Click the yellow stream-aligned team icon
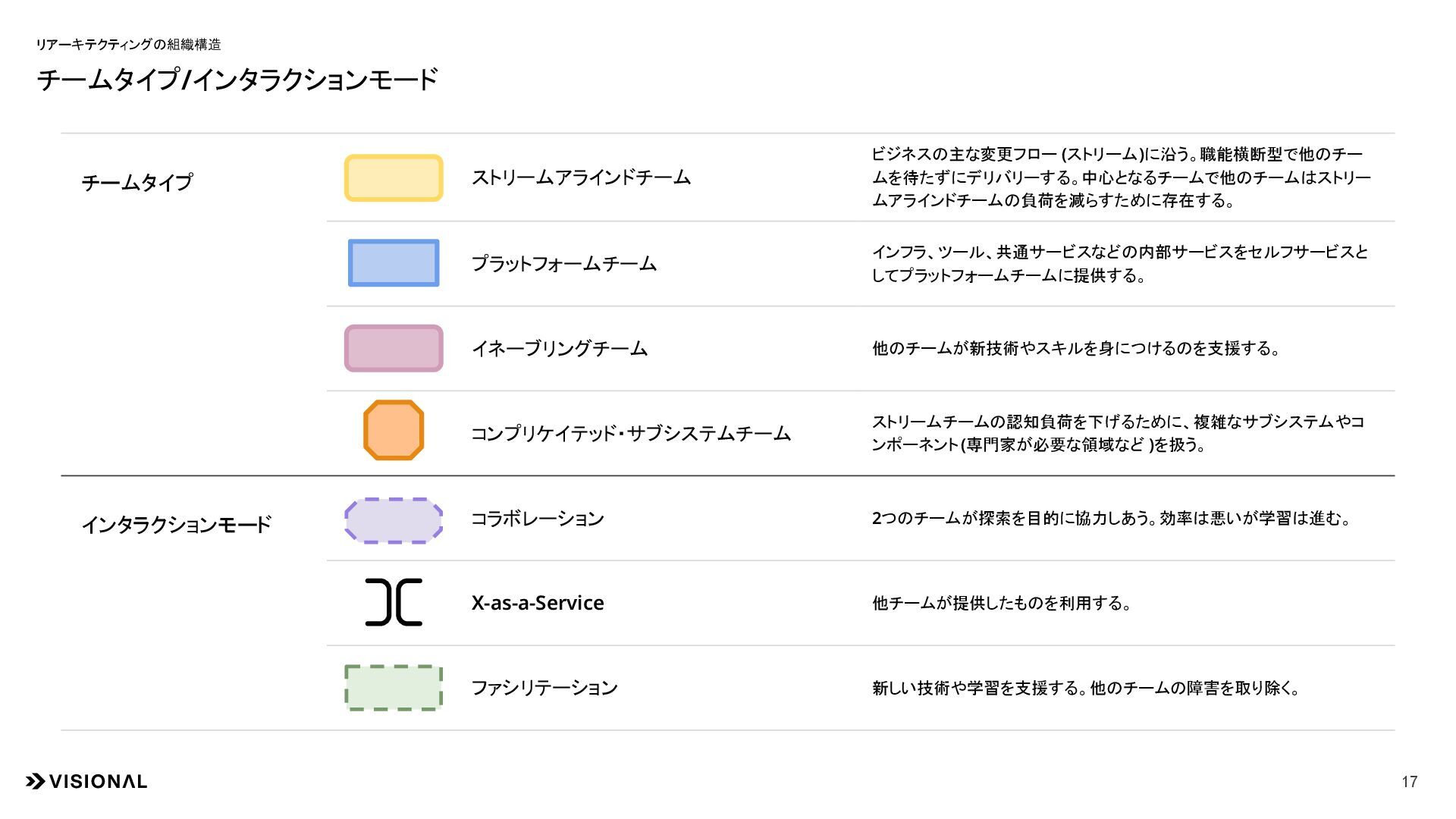Viewport: 1456px width, 819px height. coord(394,178)
